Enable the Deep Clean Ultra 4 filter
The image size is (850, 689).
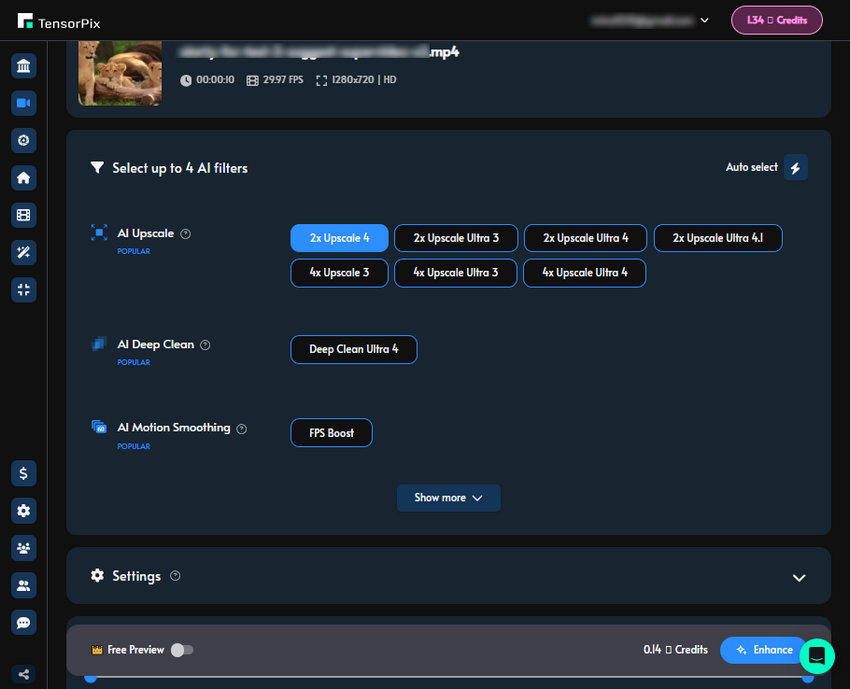tap(353, 349)
